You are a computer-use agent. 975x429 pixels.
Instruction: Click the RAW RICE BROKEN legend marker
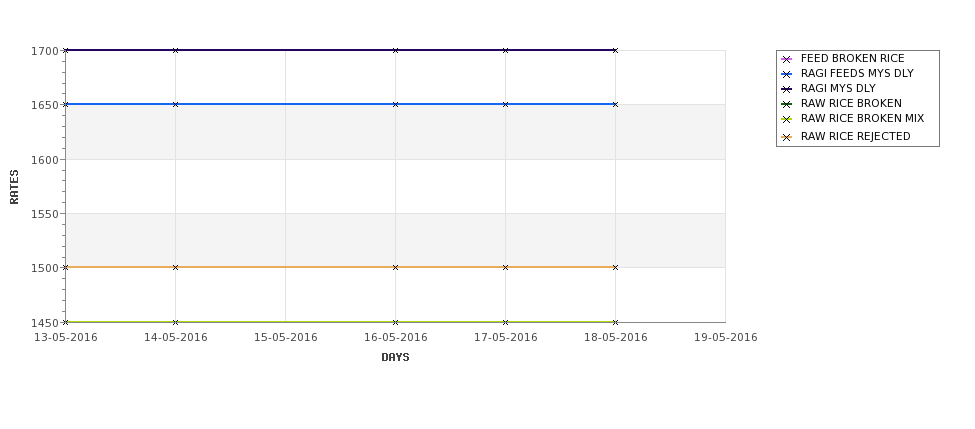pos(786,104)
